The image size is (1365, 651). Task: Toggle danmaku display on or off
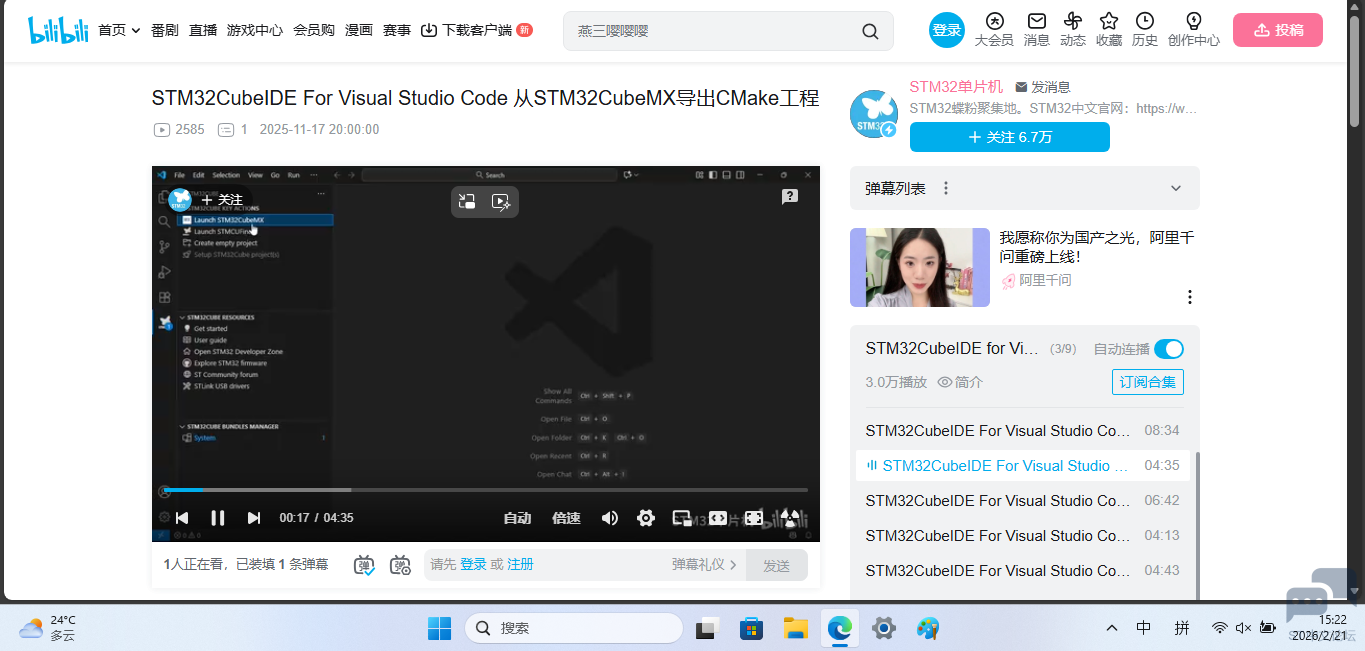click(365, 565)
